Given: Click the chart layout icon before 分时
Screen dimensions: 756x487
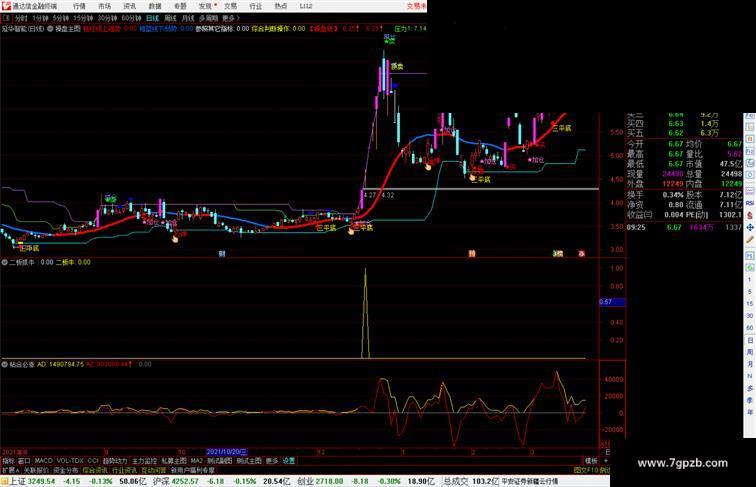Looking at the screenshot, I should tap(6, 18).
